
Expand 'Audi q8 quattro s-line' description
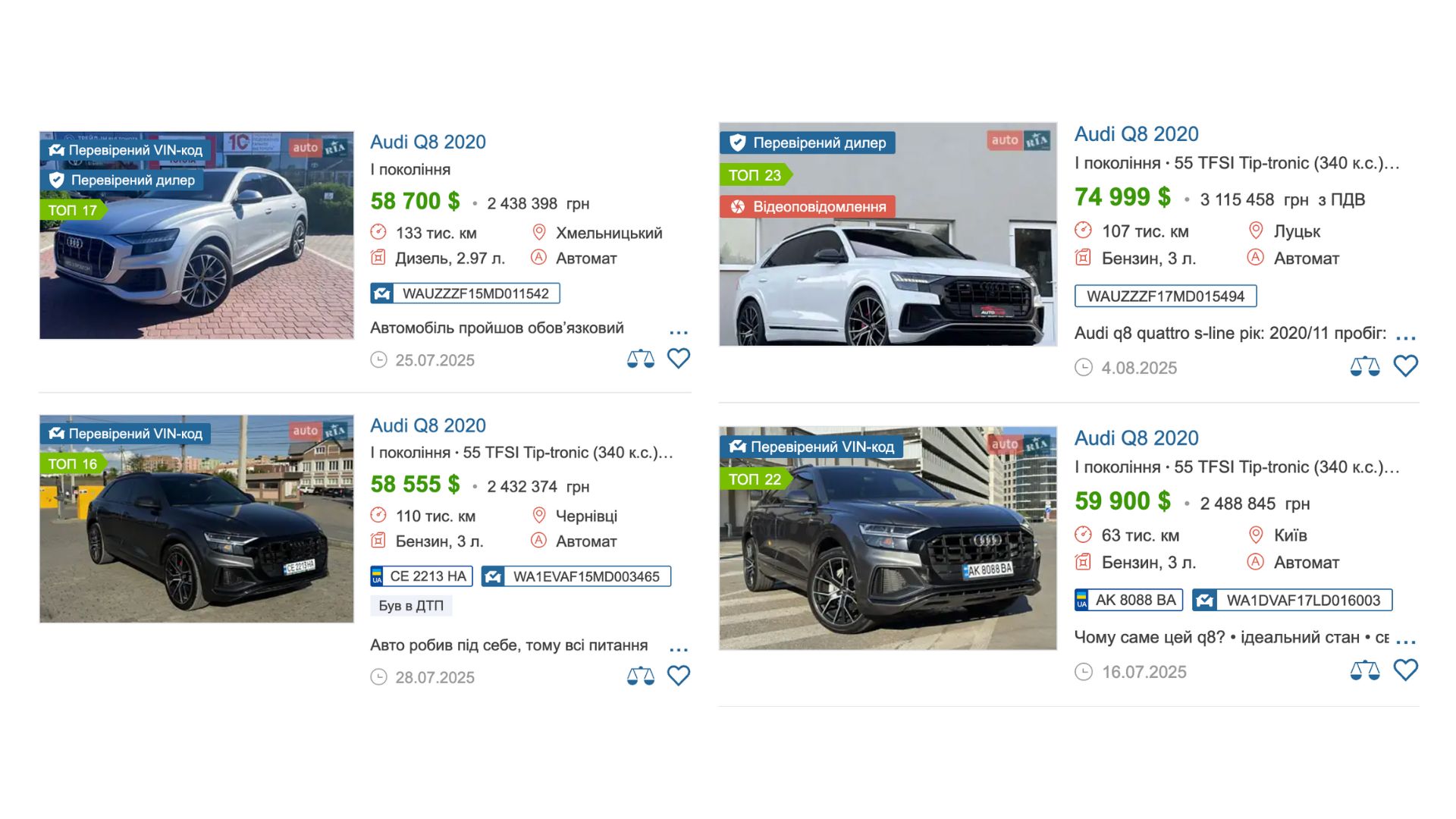click(1405, 337)
